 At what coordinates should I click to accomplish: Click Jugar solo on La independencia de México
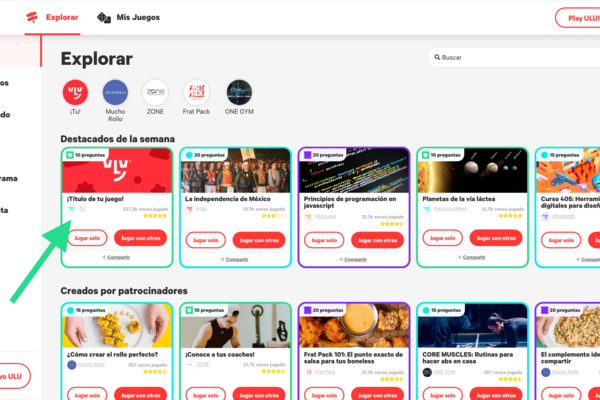(205, 240)
